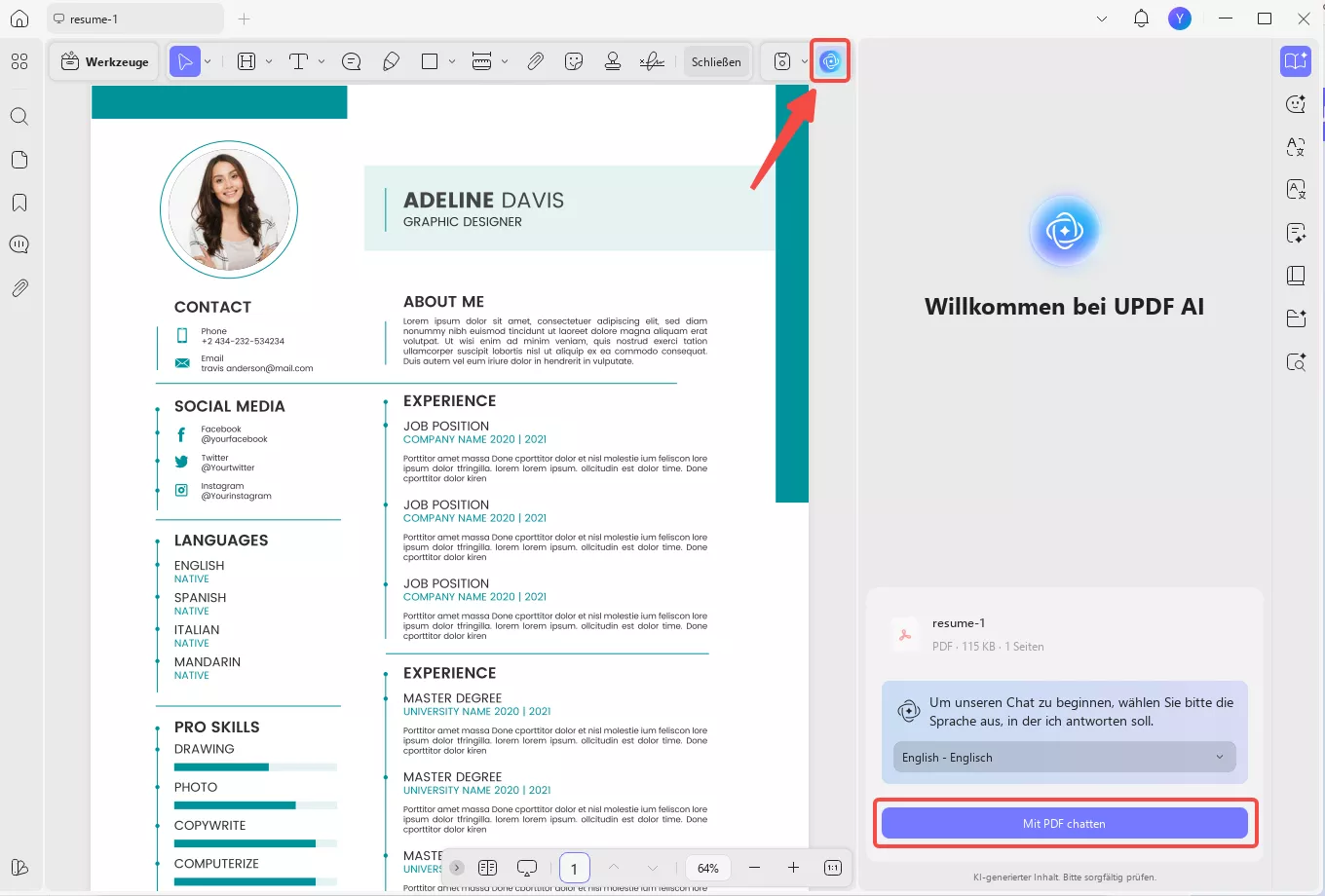Screen dimensions: 1325x896
Task: Select the stamp tool
Action: click(613, 61)
